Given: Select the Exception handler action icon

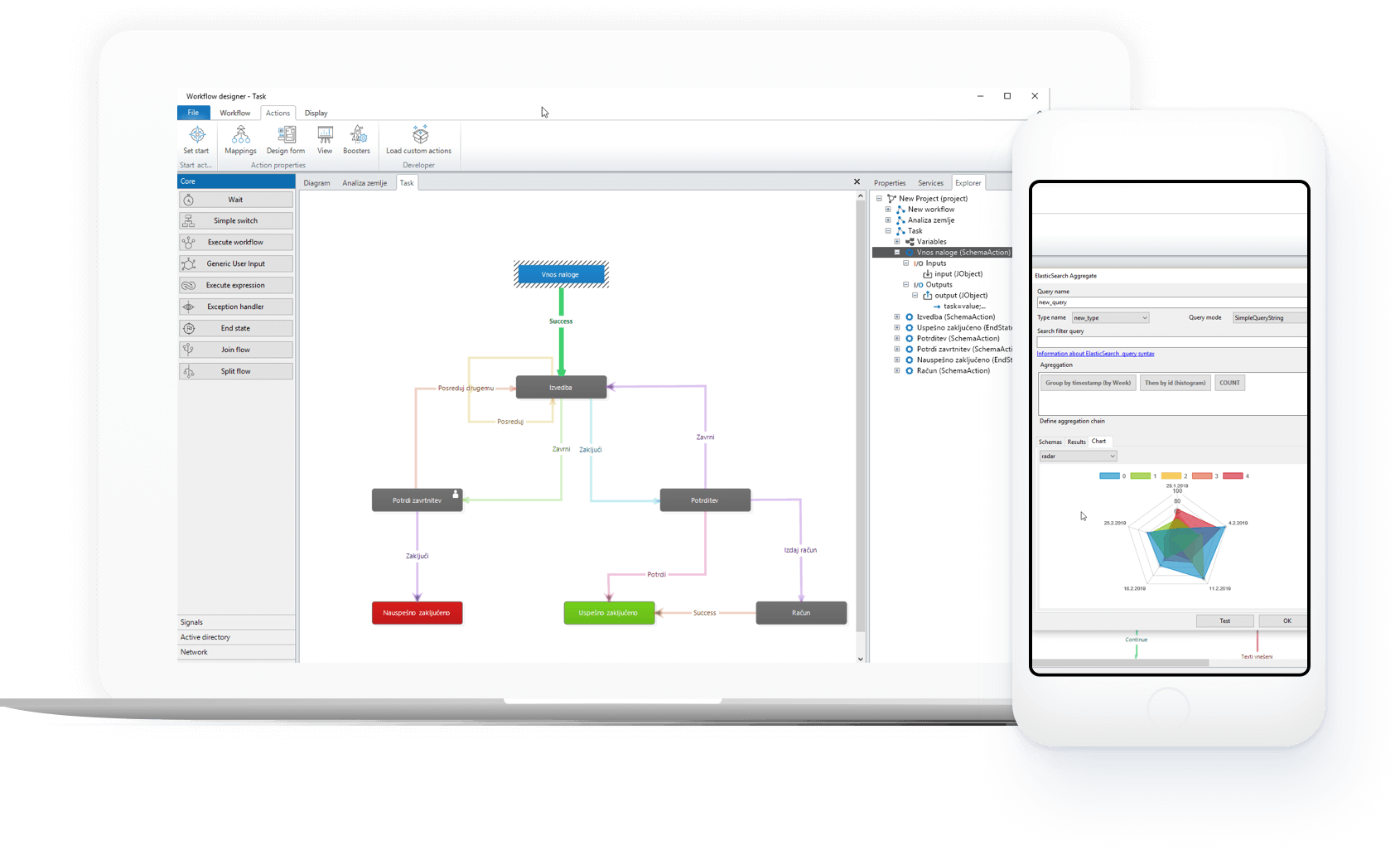Looking at the screenshot, I should tap(189, 307).
